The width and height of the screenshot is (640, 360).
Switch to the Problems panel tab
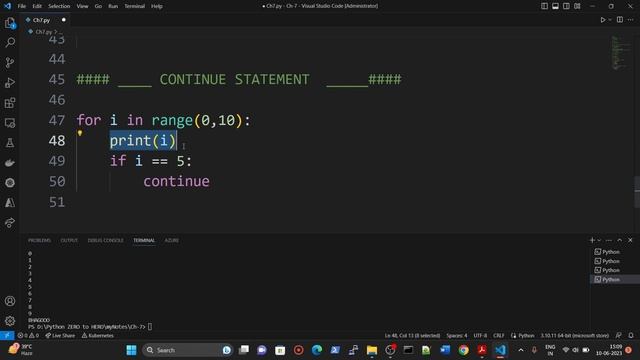(x=39, y=240)
